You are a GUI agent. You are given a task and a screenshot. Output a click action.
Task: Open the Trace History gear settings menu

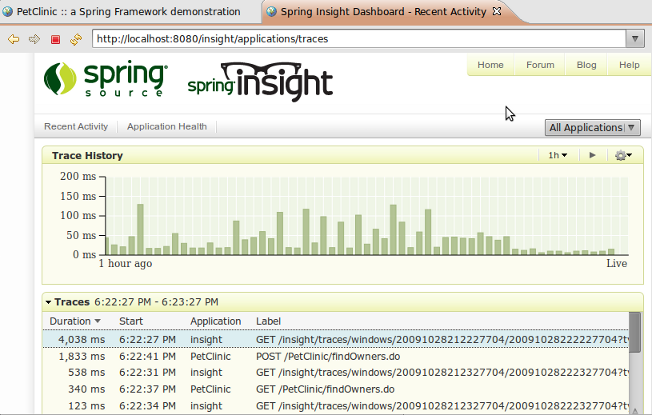(x=623, y=156)
